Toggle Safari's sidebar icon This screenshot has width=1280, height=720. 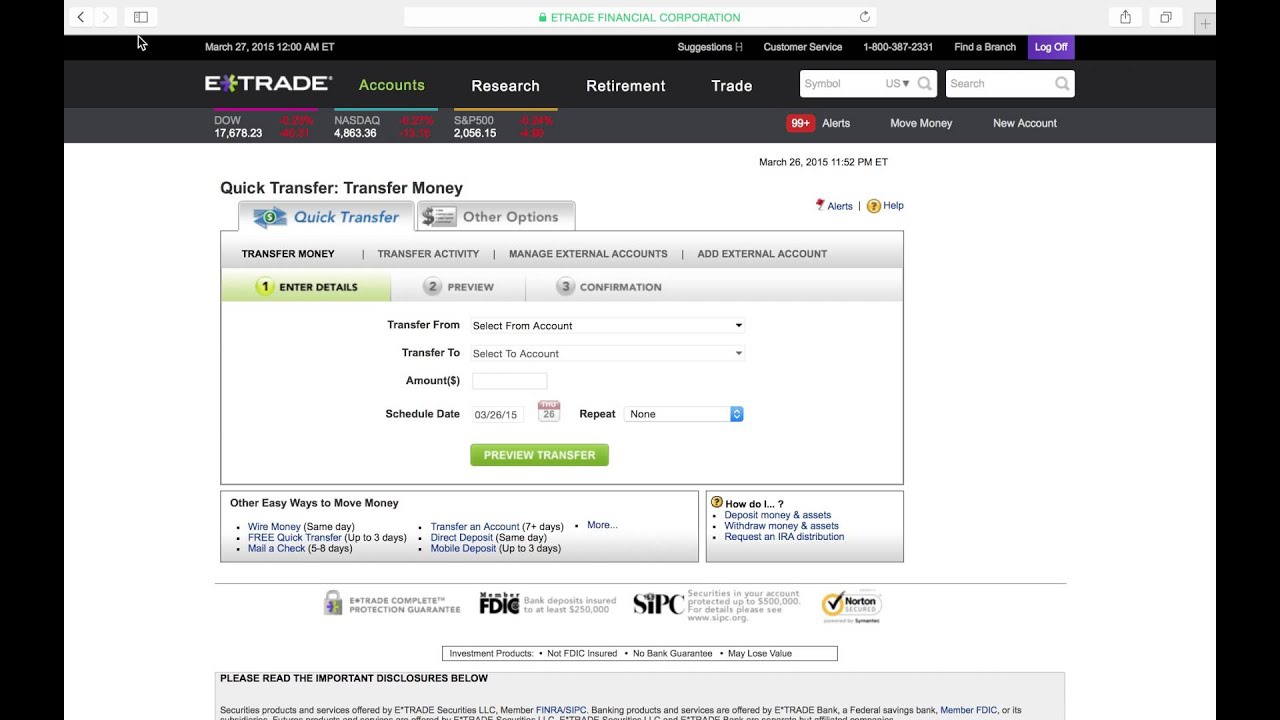141,17
